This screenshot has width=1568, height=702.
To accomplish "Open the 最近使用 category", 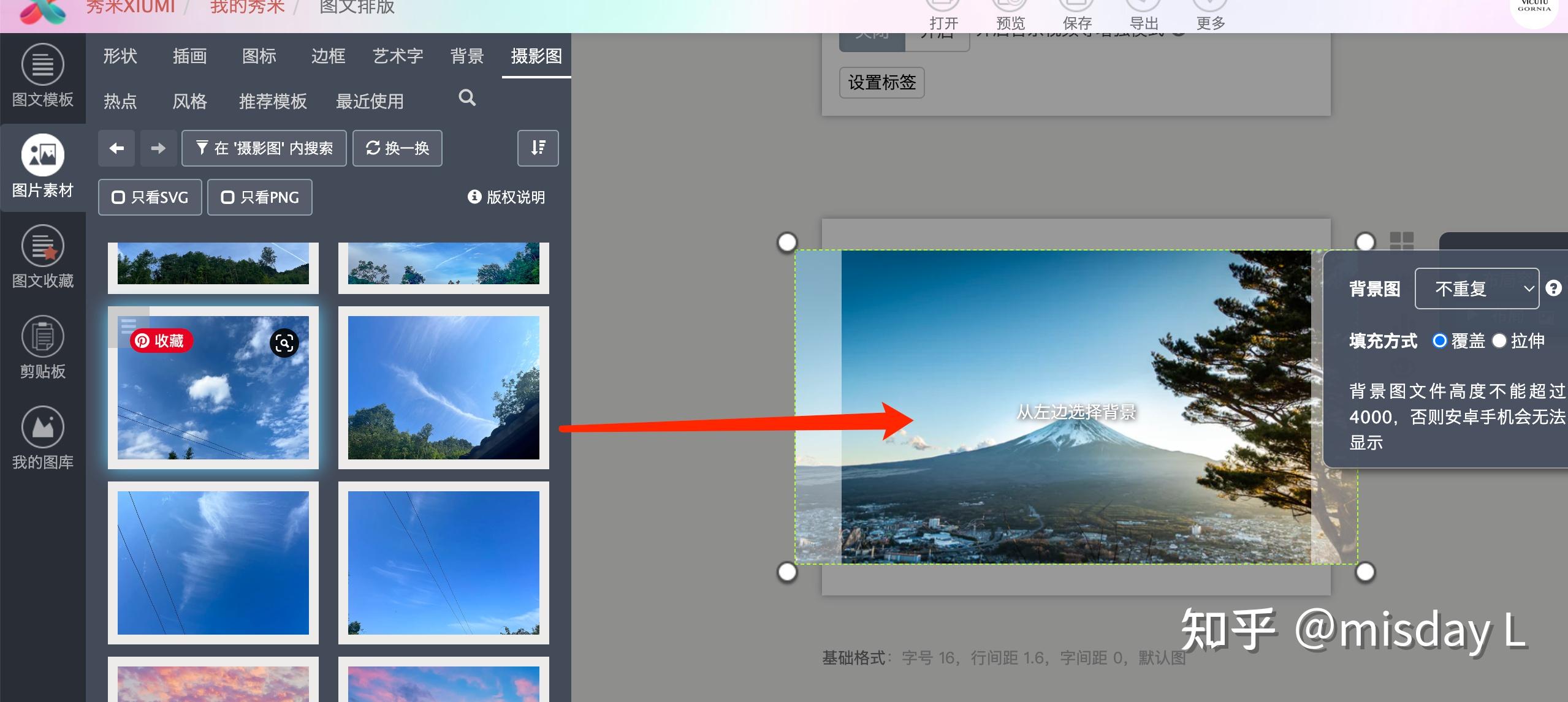I will click(x=370, y=101).
